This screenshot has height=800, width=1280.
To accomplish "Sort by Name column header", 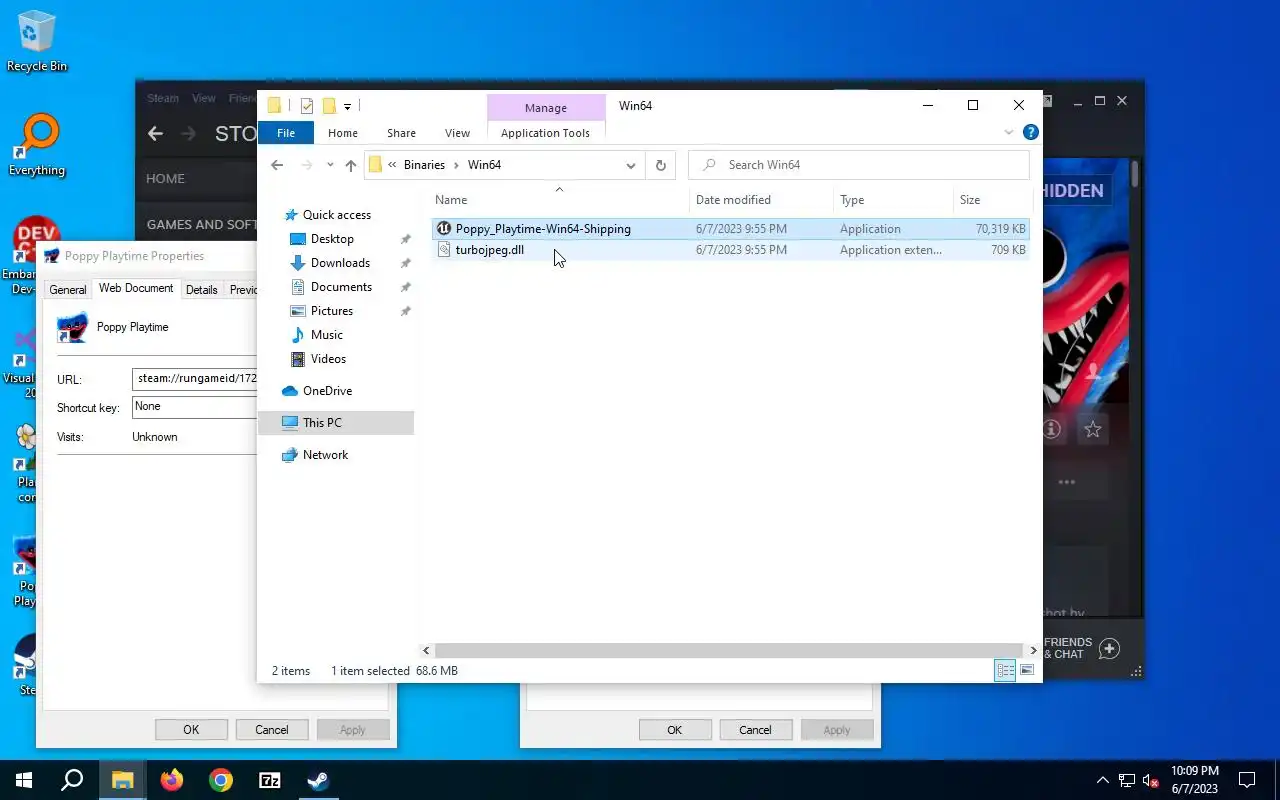I will coord(451,200).
